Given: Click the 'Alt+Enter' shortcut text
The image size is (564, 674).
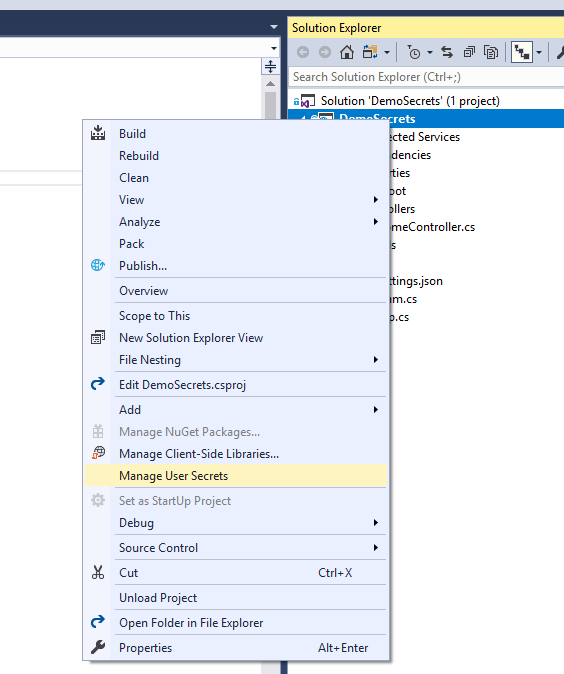Looking at the screenshot, I should click(343, 648).
